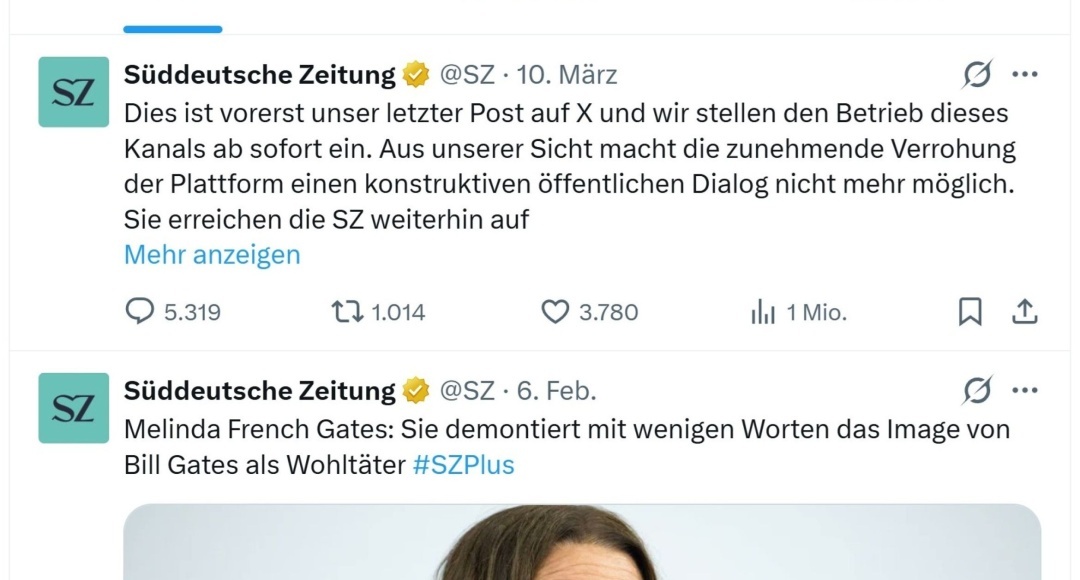Open the 6. Feb. post timestamp
1080x580 pixels.
[557, 390]
